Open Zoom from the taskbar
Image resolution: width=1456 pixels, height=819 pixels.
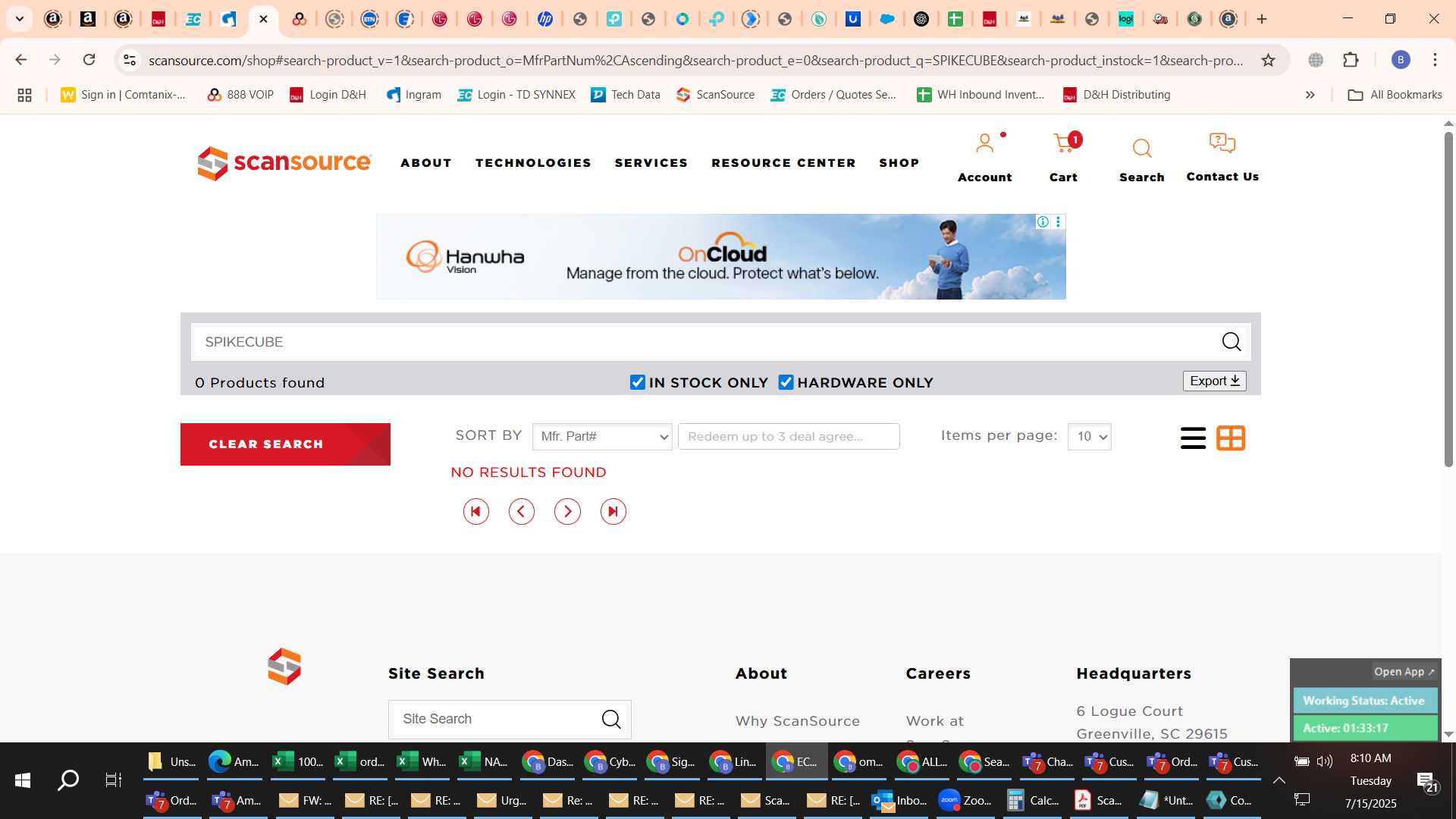click(965, 801)
